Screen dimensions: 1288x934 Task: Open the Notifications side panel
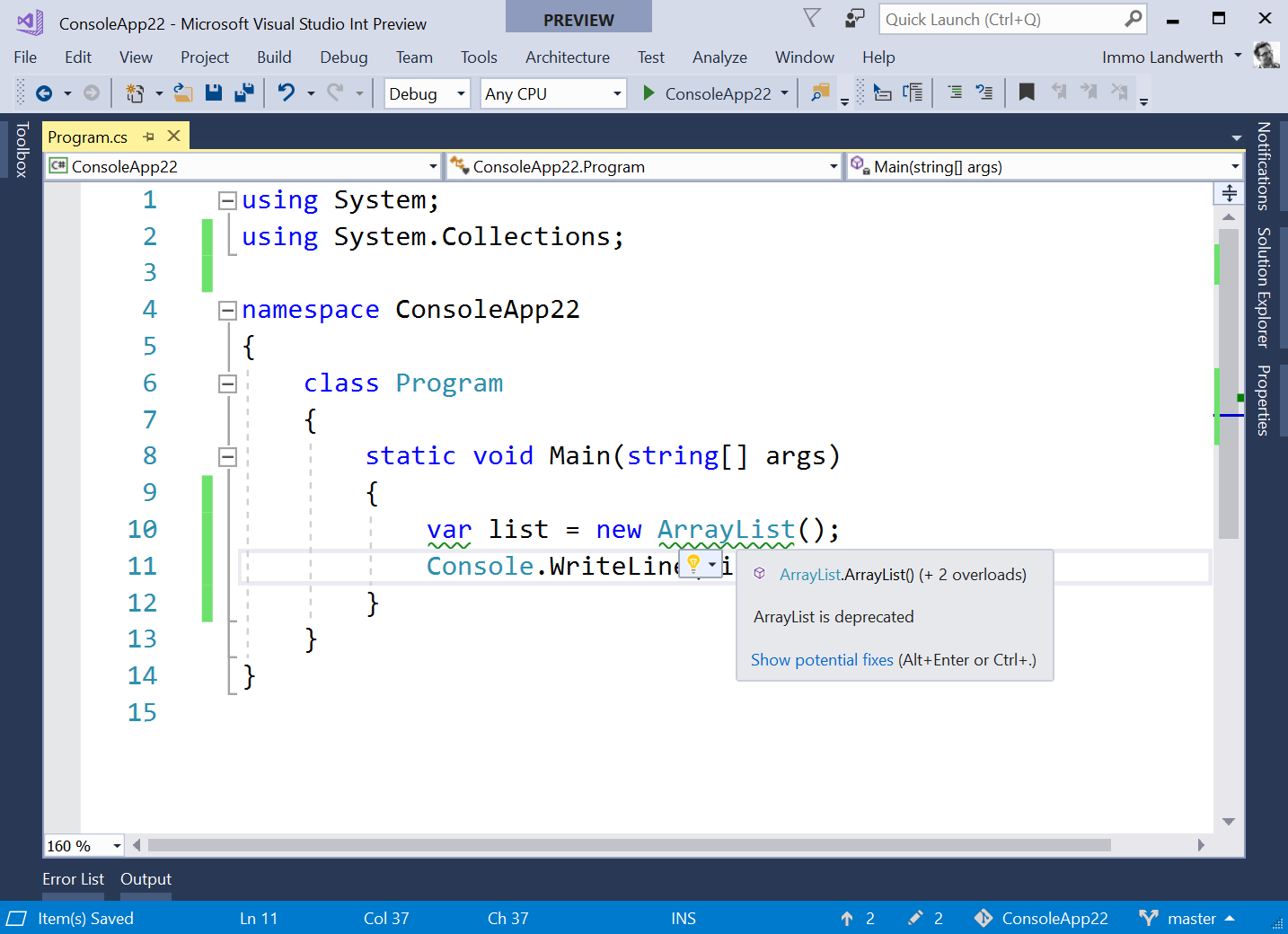pos(1264,166)
